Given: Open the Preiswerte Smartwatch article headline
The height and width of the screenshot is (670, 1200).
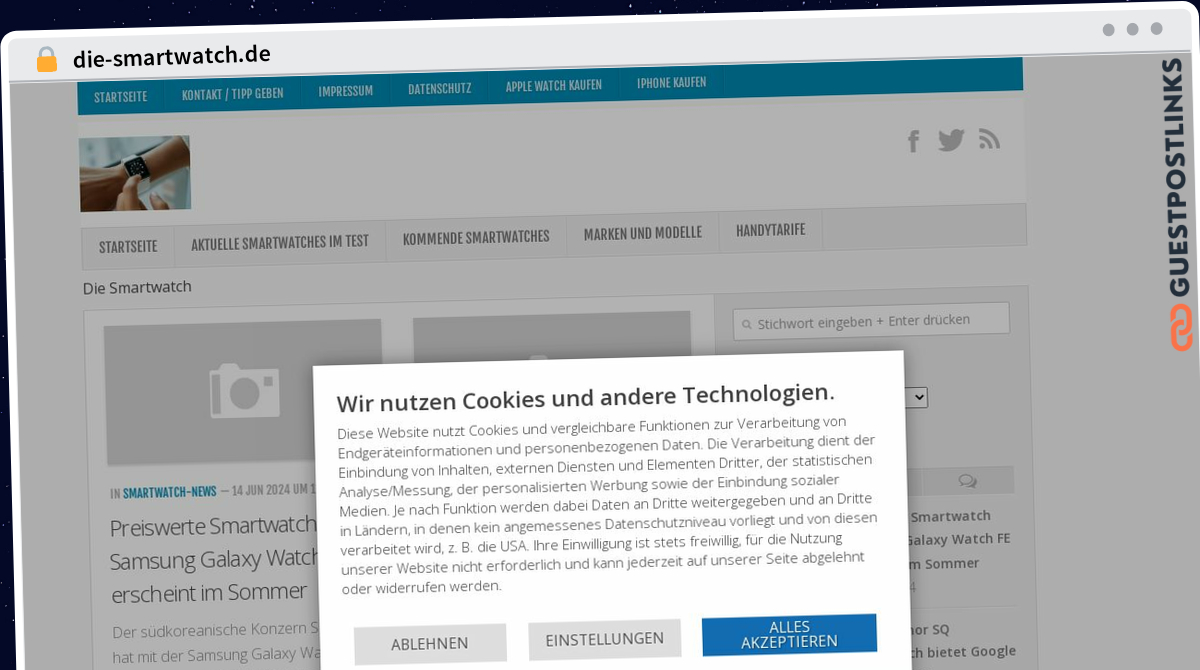Looking at the screenshot, I should pos(213,559).
